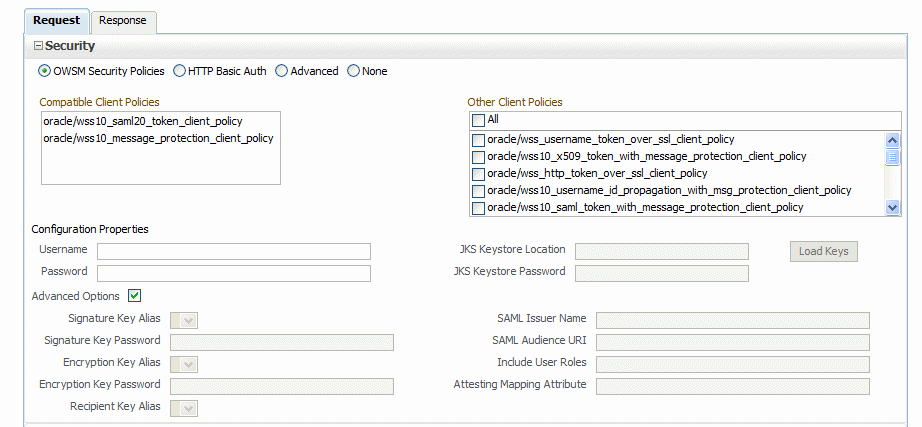Image resolution: width=922 pixels, height=427 pixels.
Task: Uncheck the Advanced Options checkbox
Action: (135, 296)
